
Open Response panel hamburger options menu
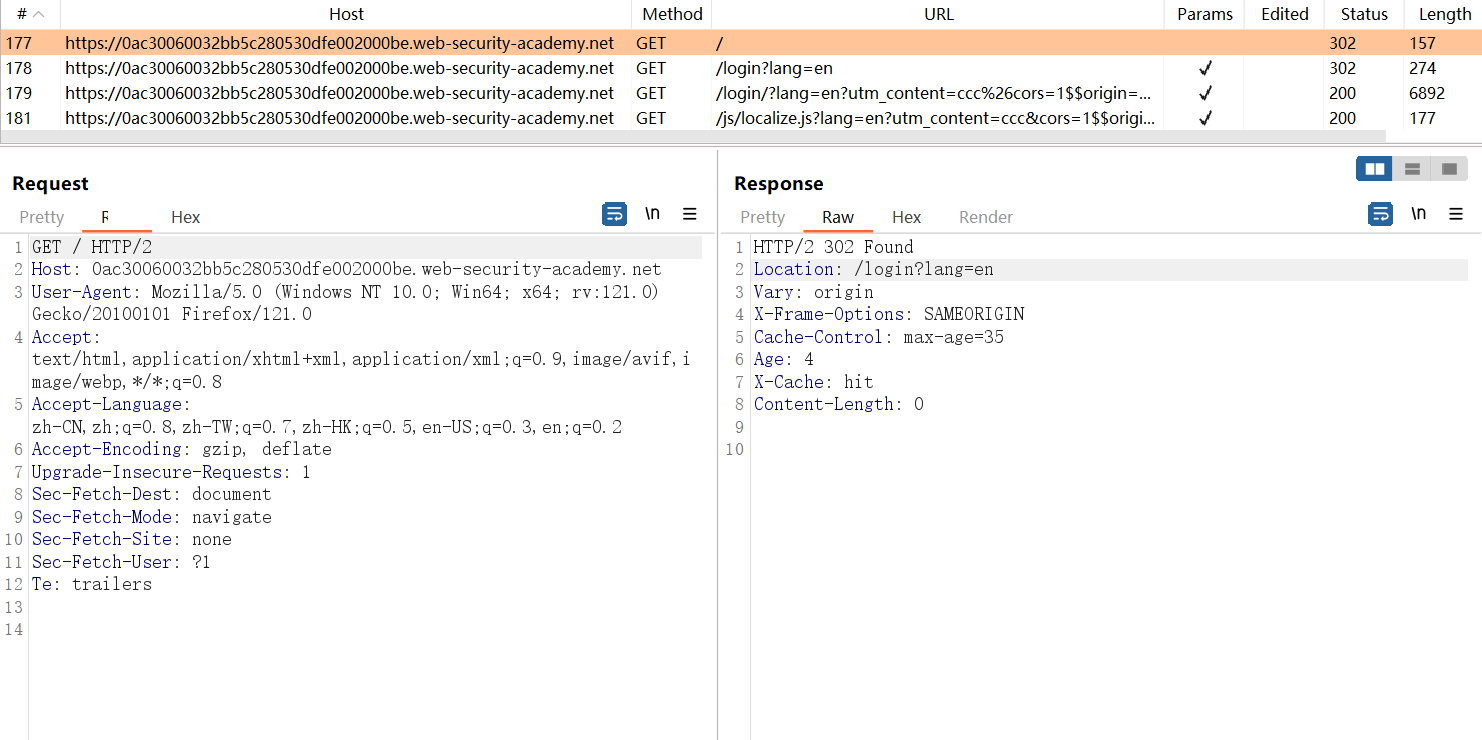[x=1455, y=214]
